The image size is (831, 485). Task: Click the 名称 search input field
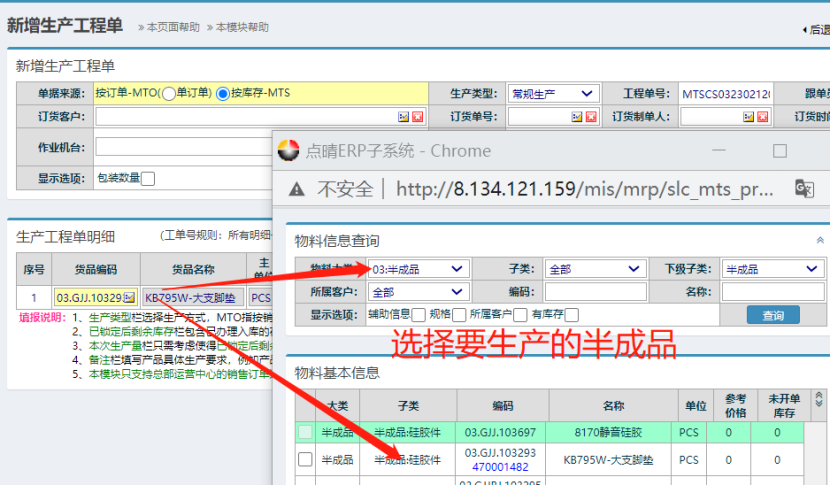tap(773, 292)
